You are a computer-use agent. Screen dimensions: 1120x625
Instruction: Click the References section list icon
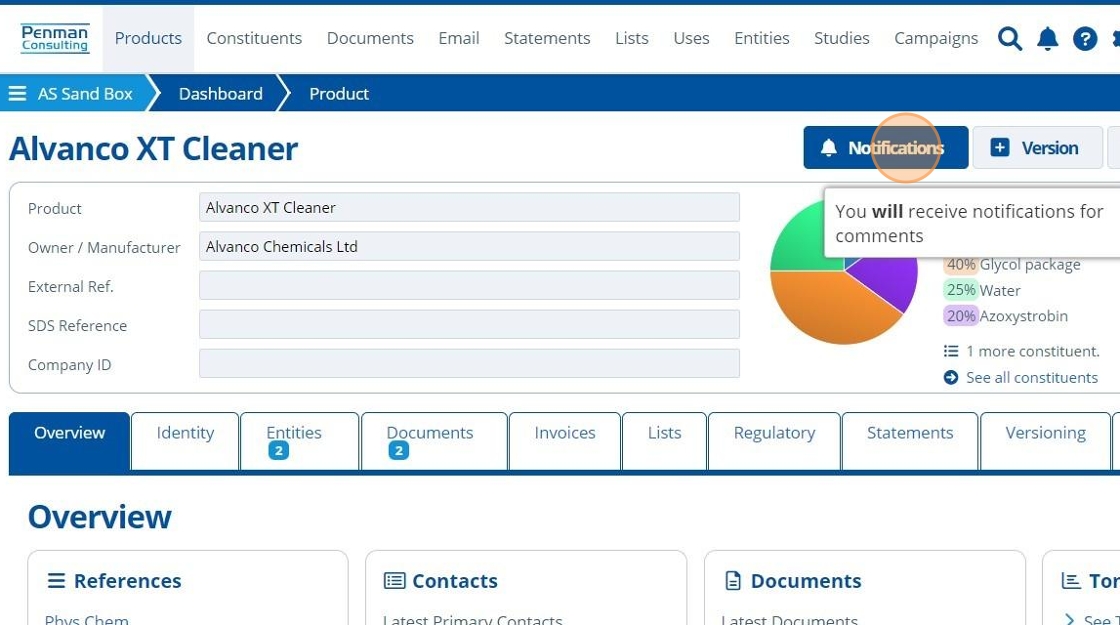[x=56, y=581]
